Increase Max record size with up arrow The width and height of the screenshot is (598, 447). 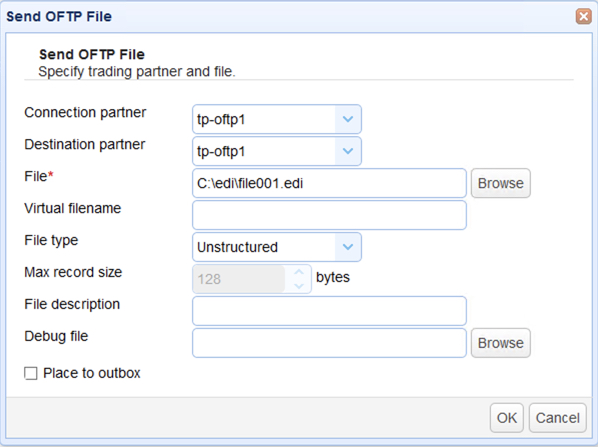coord(299,272)
